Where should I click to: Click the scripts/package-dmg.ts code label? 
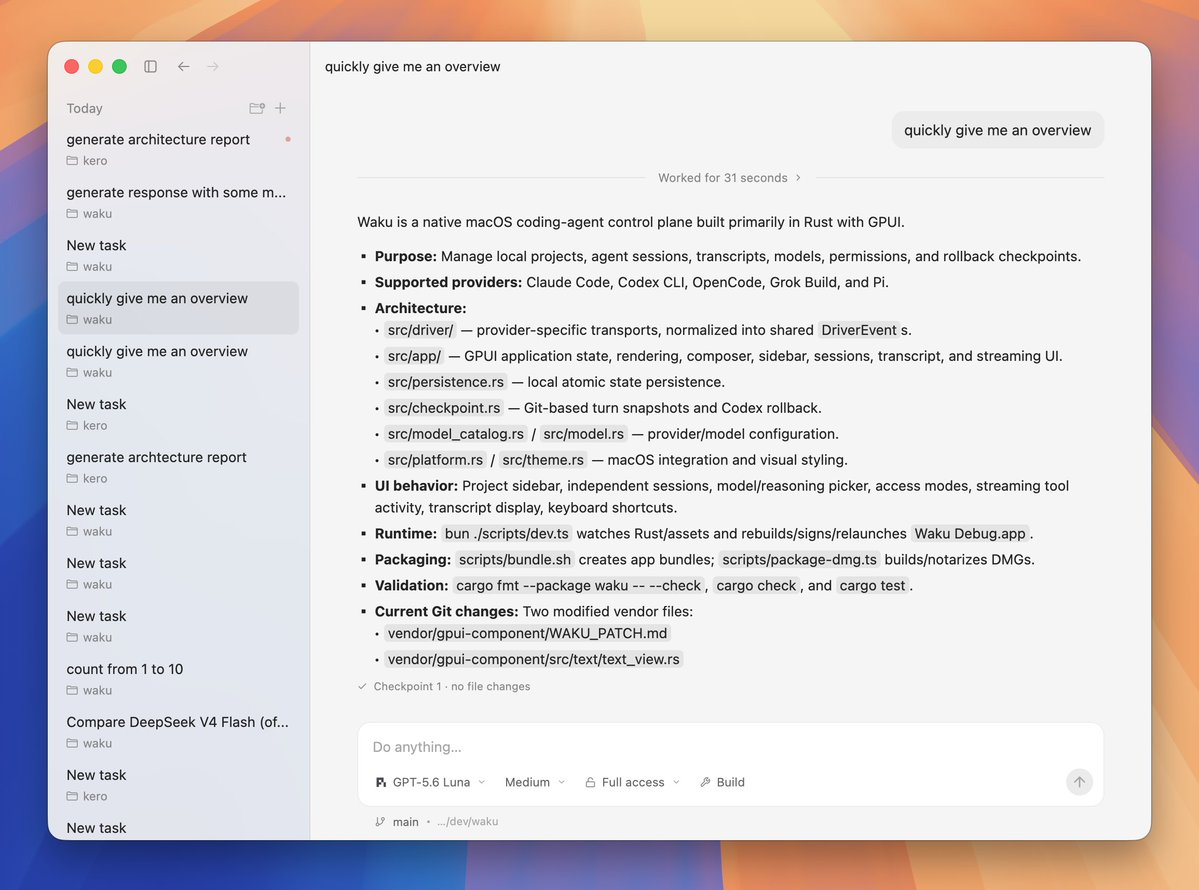(x=799, y=560)
